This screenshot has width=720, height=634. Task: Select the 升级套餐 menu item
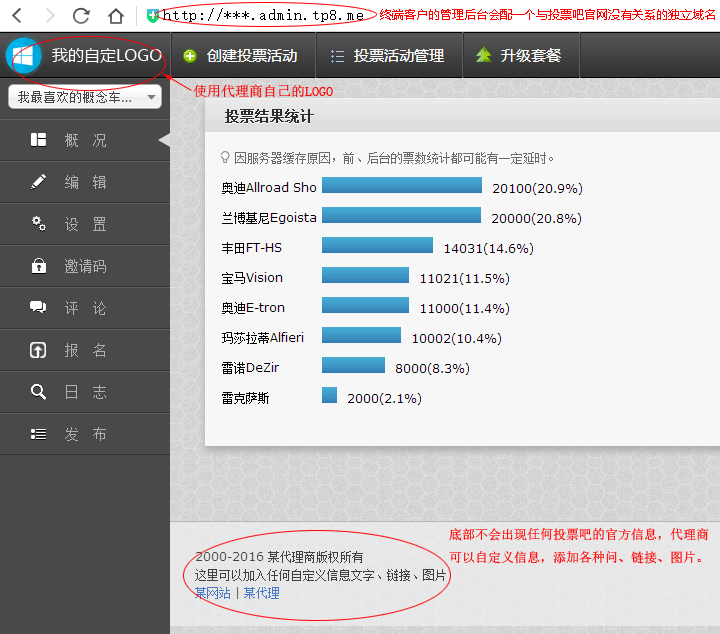tap(520, 56)
